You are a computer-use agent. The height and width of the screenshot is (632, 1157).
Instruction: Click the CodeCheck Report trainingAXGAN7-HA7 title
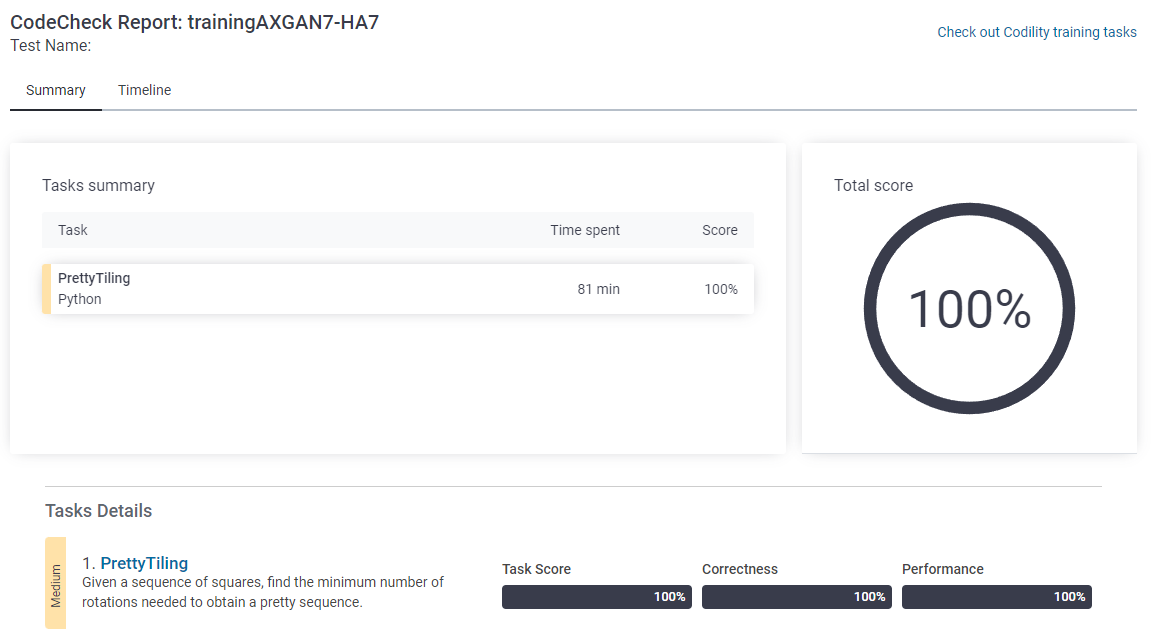[x=195, y=22]
